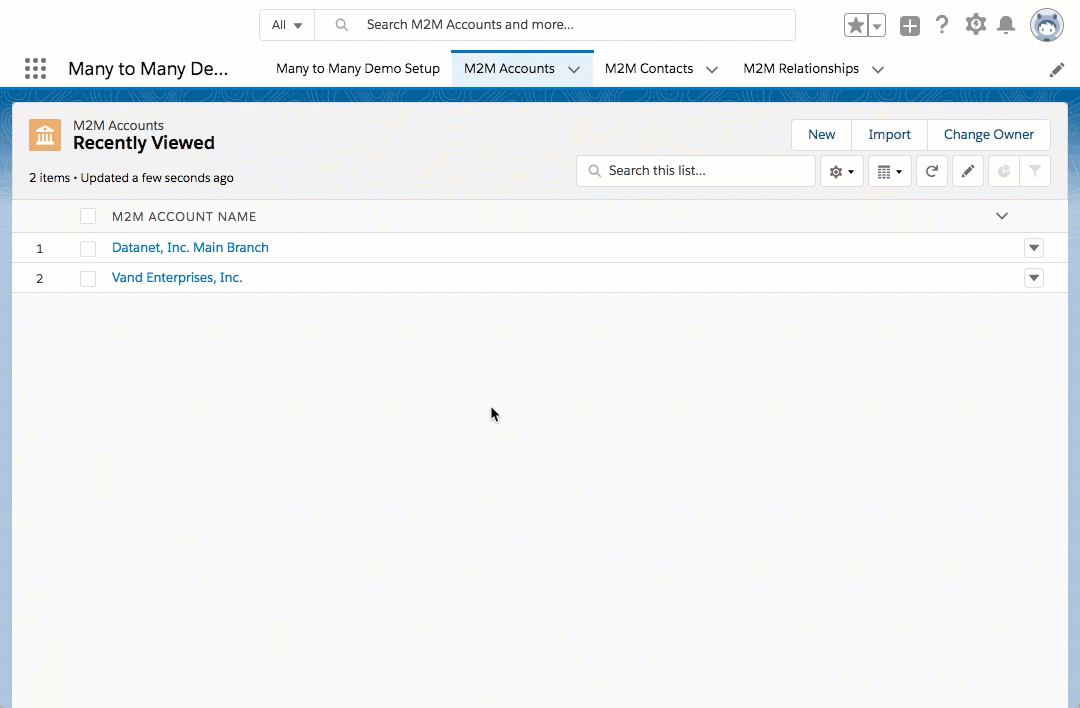Open the All search scope dropdown
This screenshot has height=708, width=1080.
point(287,25)
